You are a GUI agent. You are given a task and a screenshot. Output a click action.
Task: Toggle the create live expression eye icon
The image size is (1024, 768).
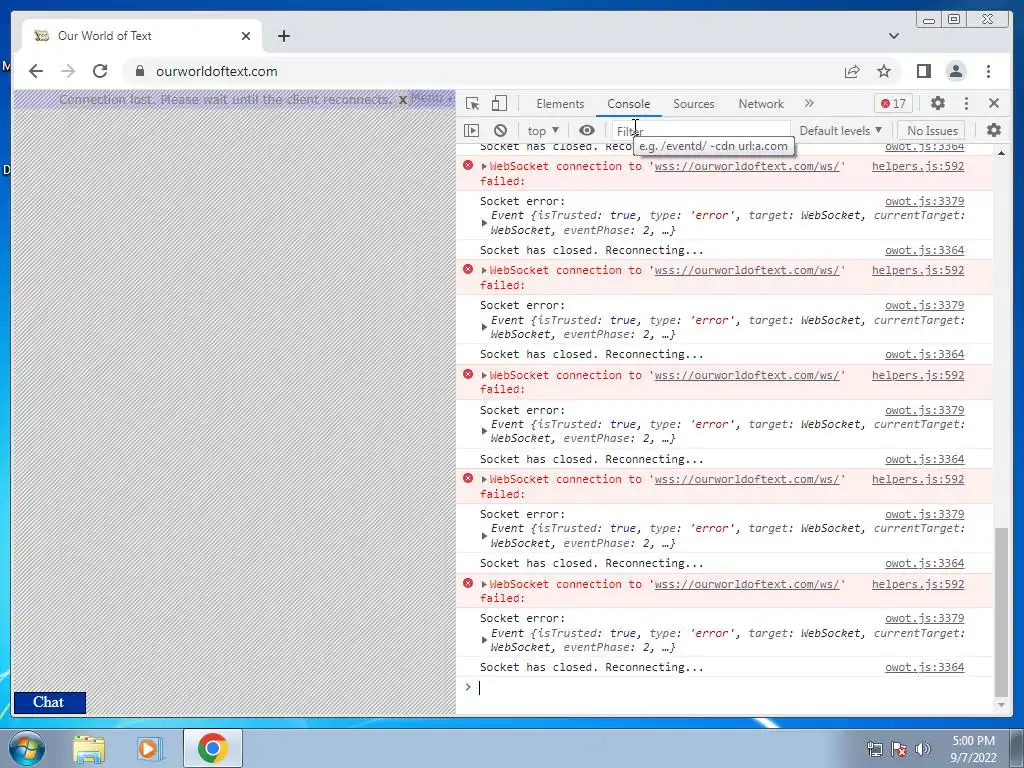(x=586, y=131)
